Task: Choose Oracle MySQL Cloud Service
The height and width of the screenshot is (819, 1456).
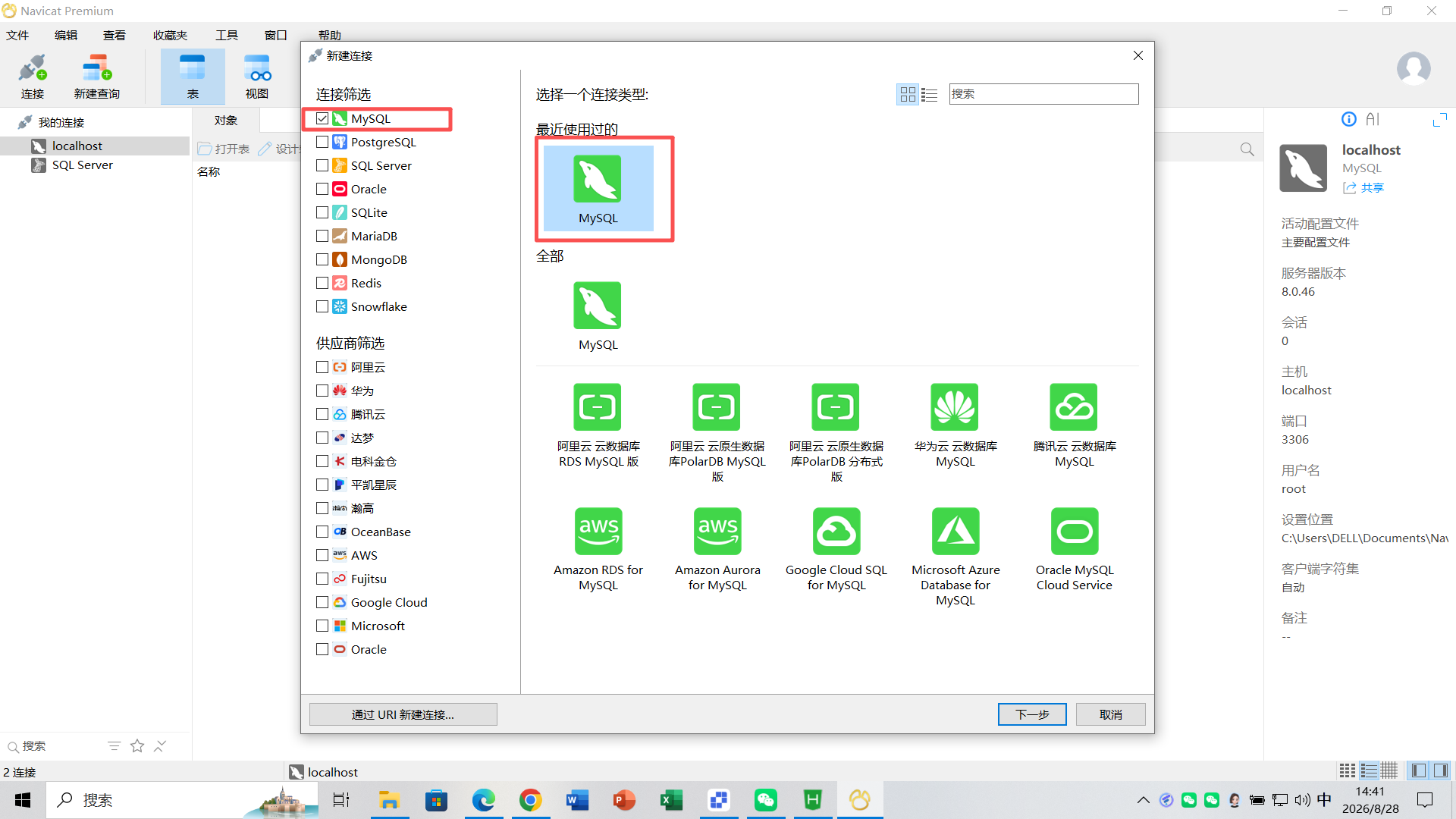Action: coord(1074,550)
